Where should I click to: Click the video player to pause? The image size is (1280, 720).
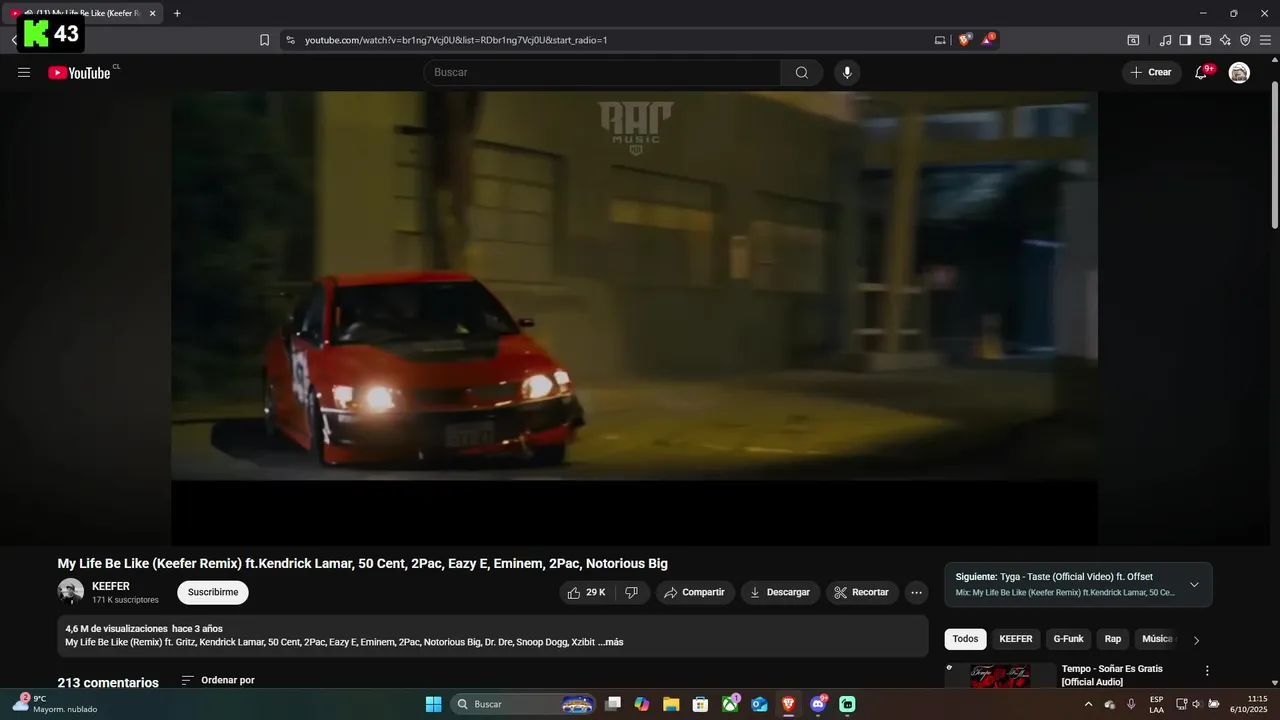(634, 318)
